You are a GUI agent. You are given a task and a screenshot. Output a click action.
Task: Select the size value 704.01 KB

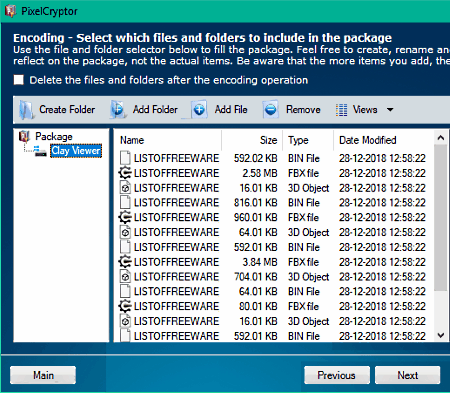pos(256,277)
